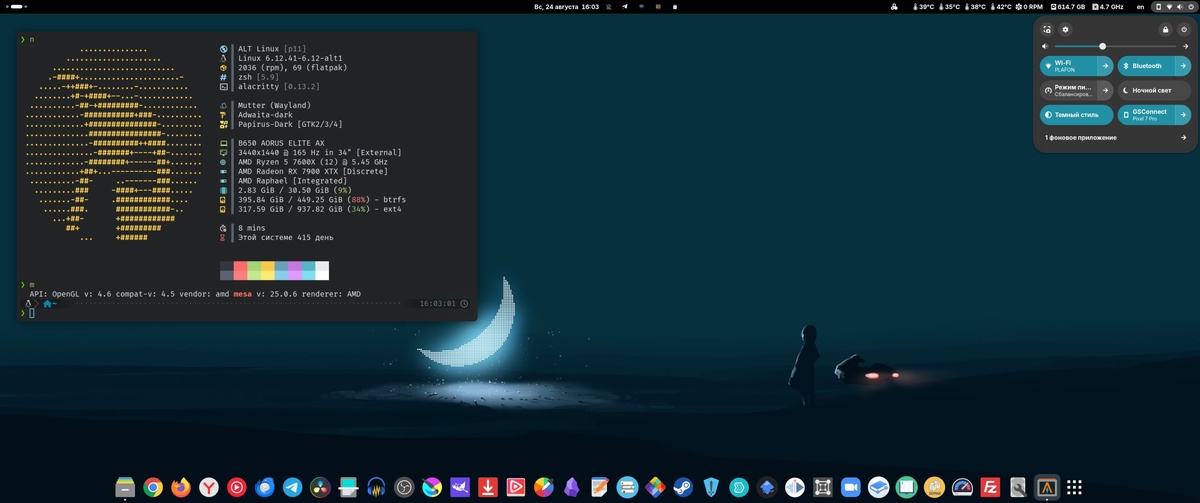The image size is (1200, 503).
Task: Open clock and calendar in top bar
Action: pyautogui.click(x=567, y=6)
